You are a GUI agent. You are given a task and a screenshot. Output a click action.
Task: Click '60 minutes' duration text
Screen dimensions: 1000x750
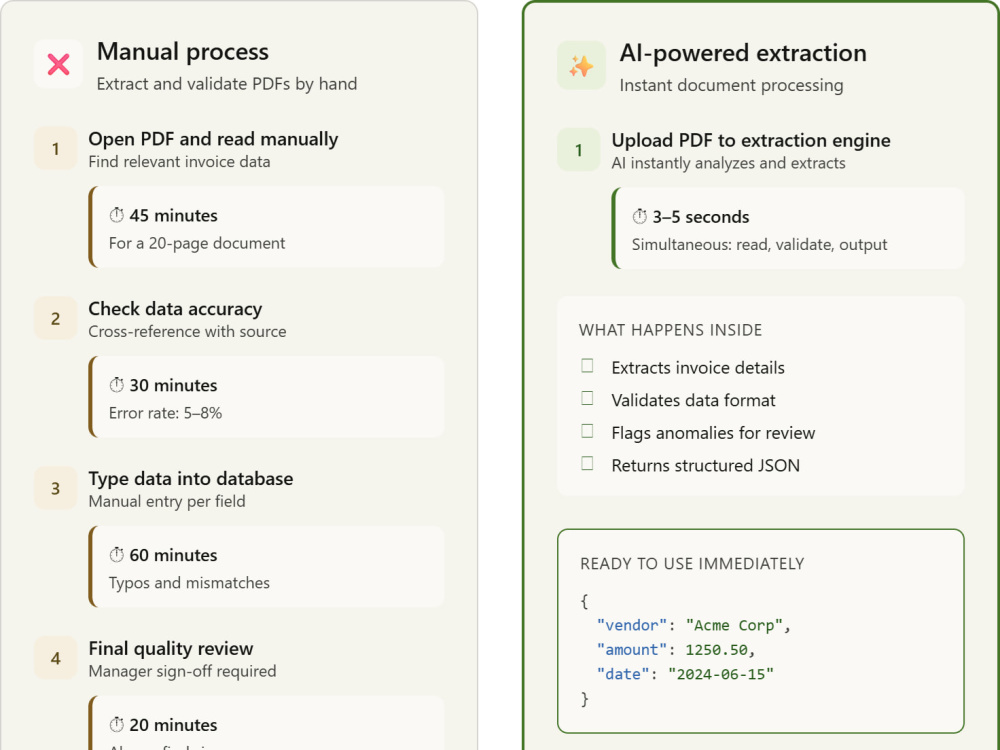tap(173, 555)
